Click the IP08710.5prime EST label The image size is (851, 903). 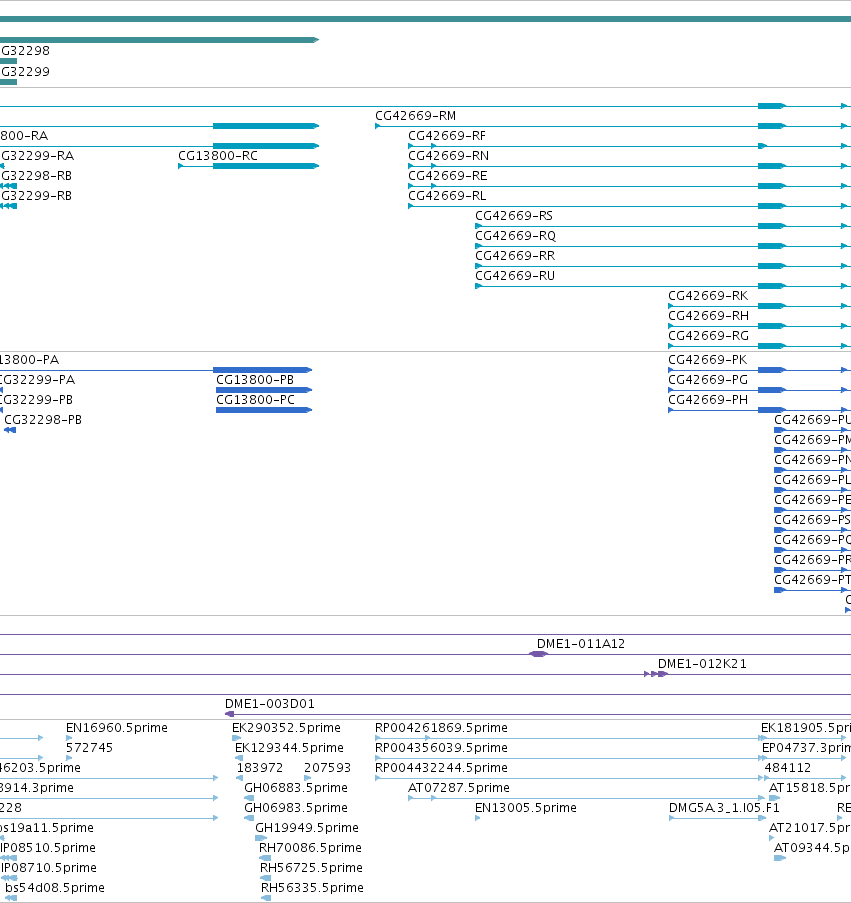[48, 868]
